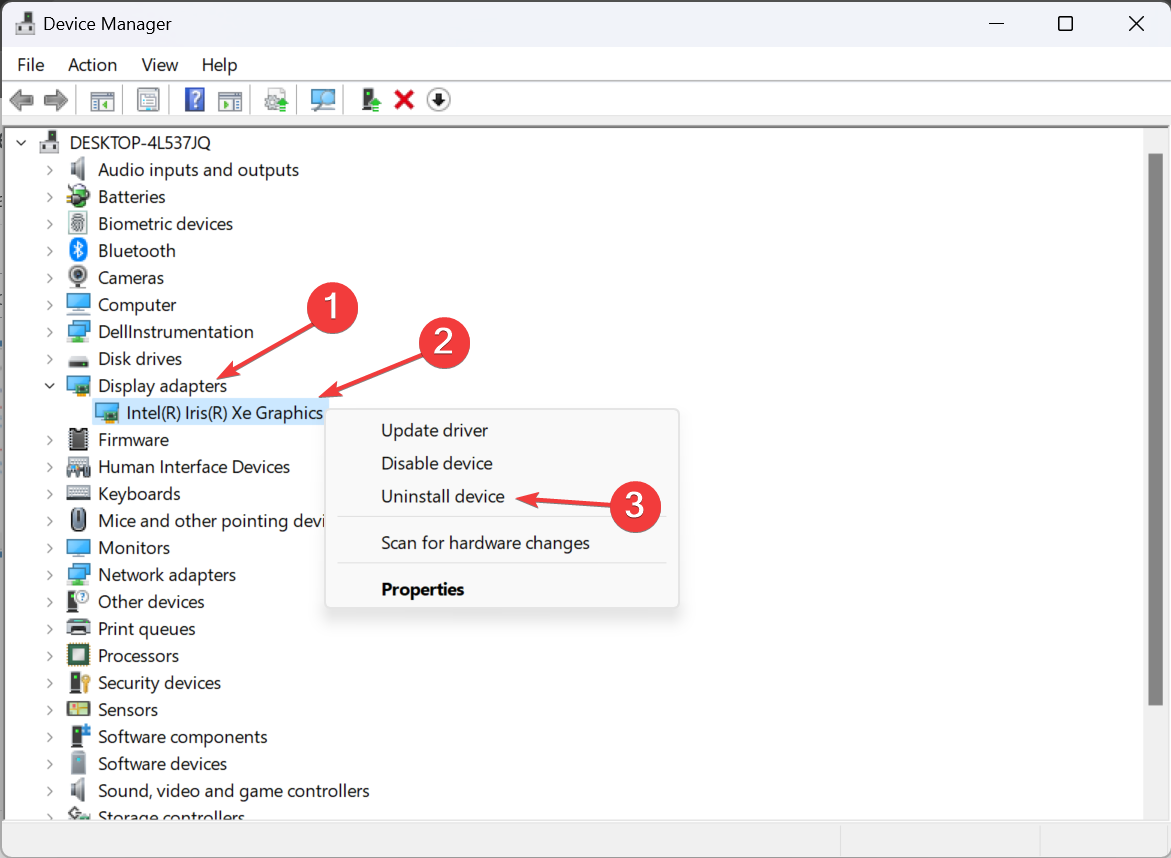Click the red X Uninstall device icon
The image size is (1171, 858).
[404, 99]
